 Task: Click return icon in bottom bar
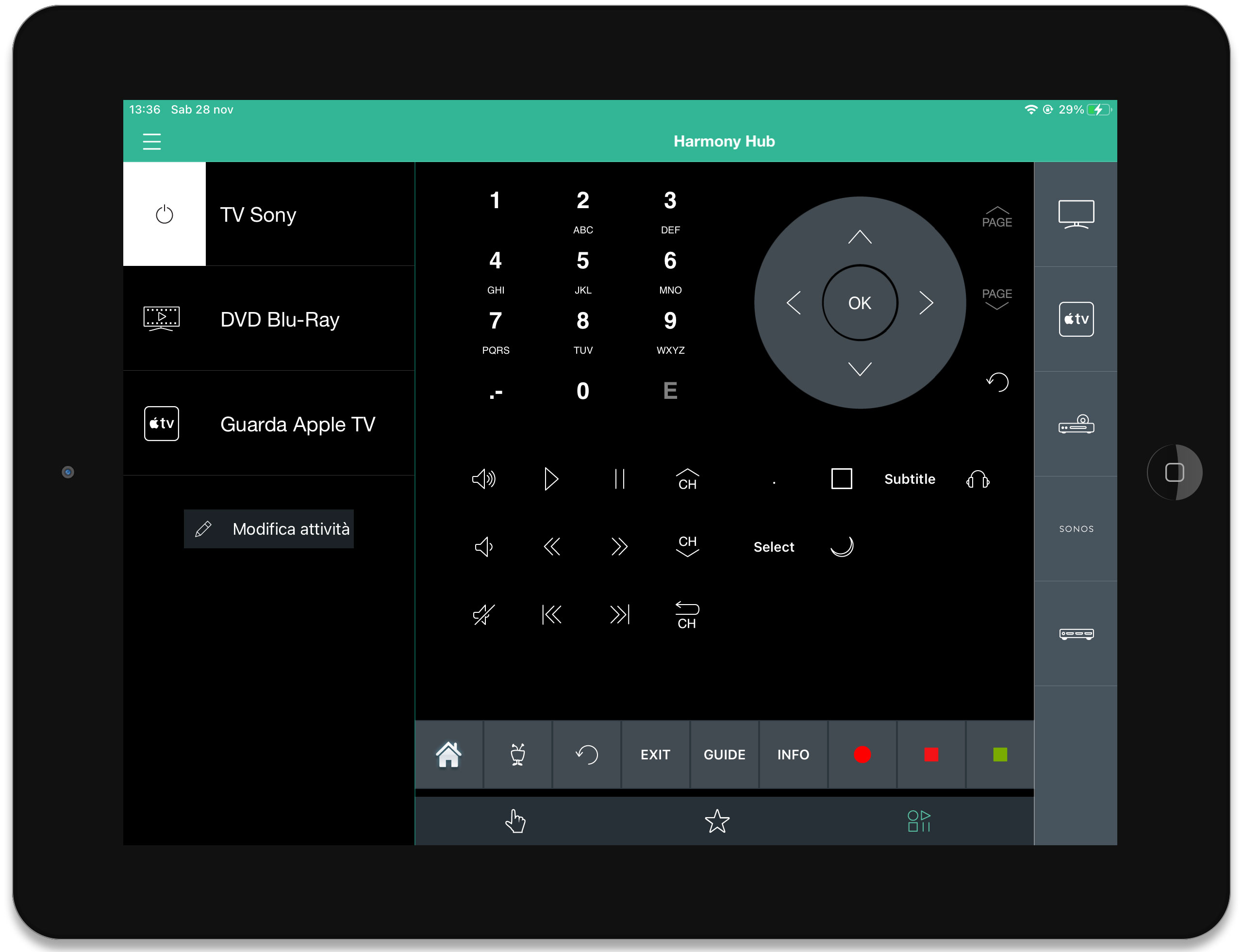[x=587, y=755]
